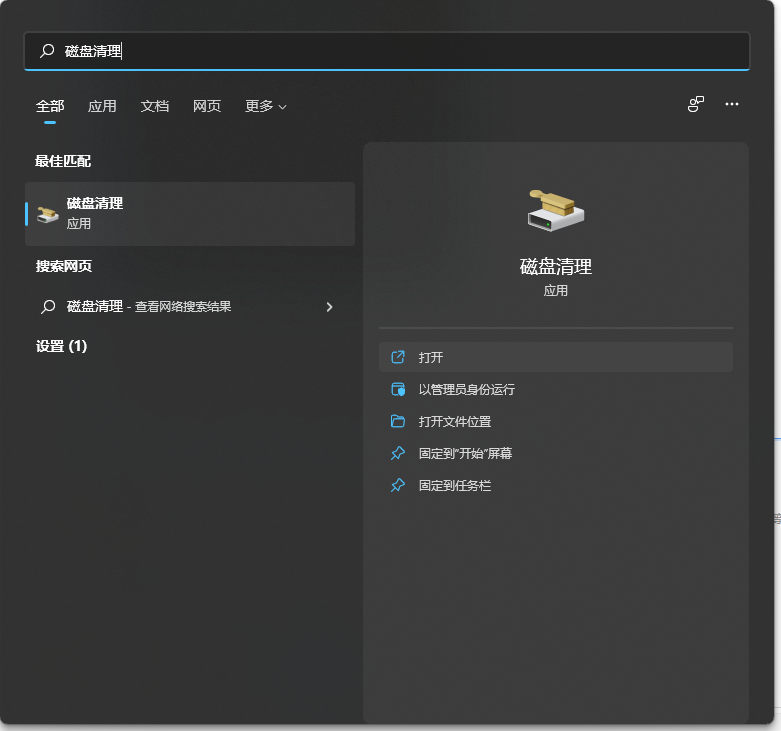Click the 应用 label under the preview title

pyautogui.click(x=556, y=290)
